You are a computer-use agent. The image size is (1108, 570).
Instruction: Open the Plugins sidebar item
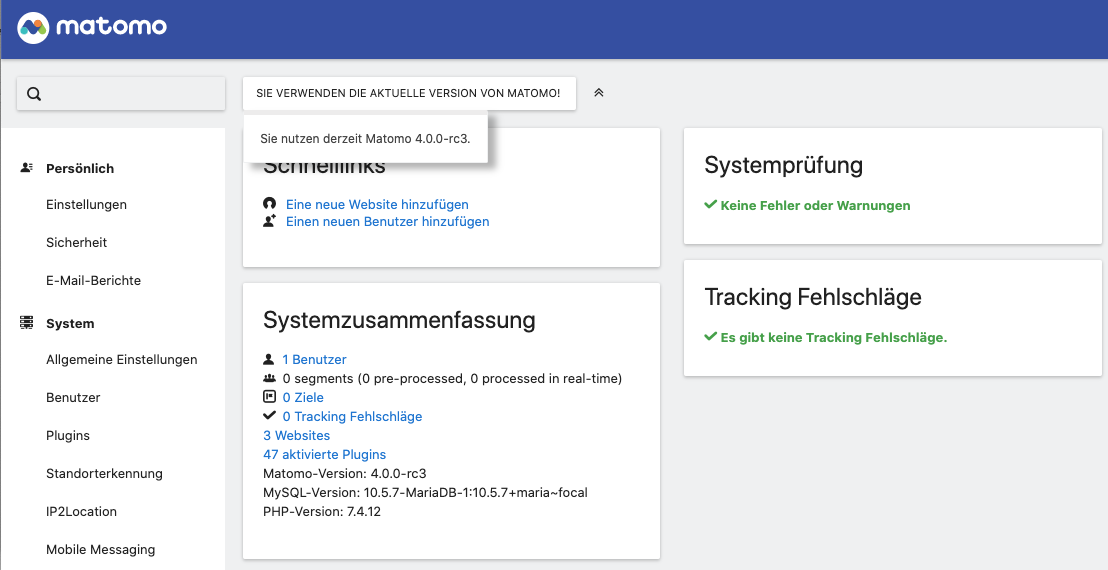coord(68,436)
